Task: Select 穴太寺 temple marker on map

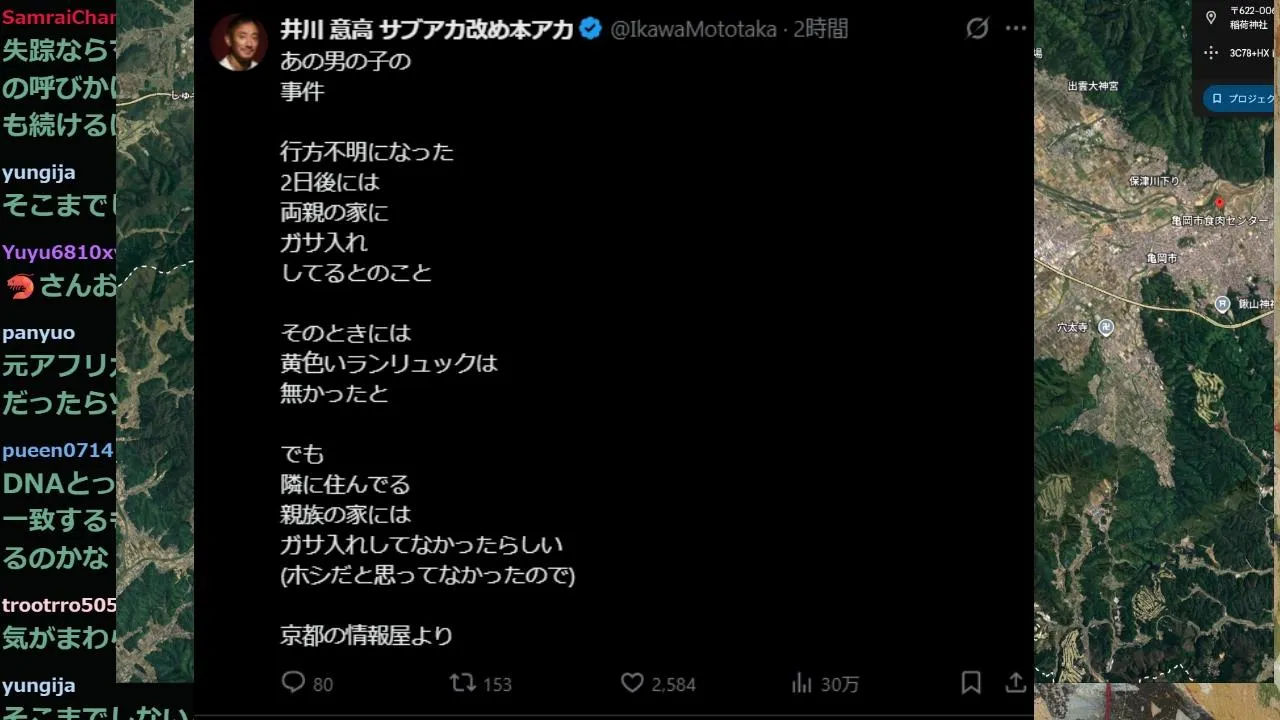Action: (x=1105, y=327)
